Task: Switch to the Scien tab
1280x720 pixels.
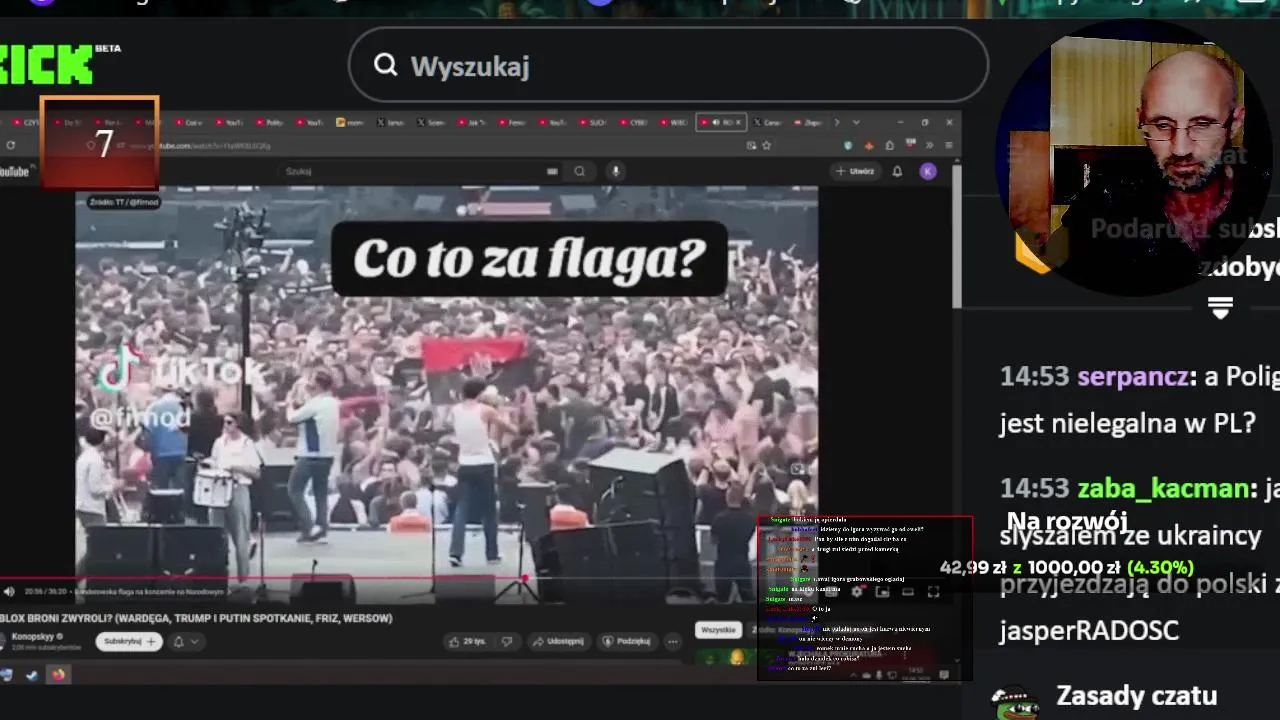Action: click(x=431, y=122)
